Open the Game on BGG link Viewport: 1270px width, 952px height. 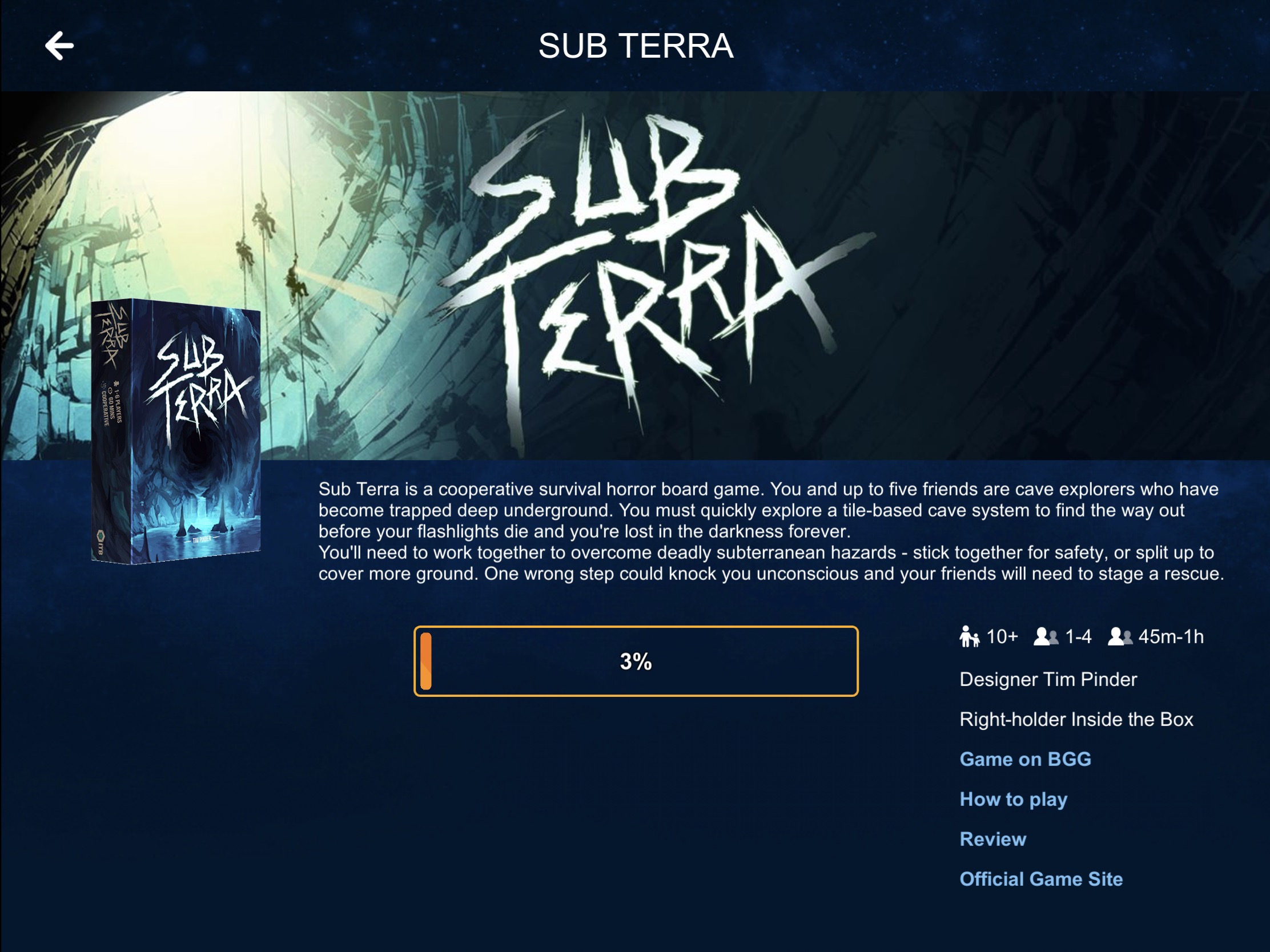click(1026, 759)
